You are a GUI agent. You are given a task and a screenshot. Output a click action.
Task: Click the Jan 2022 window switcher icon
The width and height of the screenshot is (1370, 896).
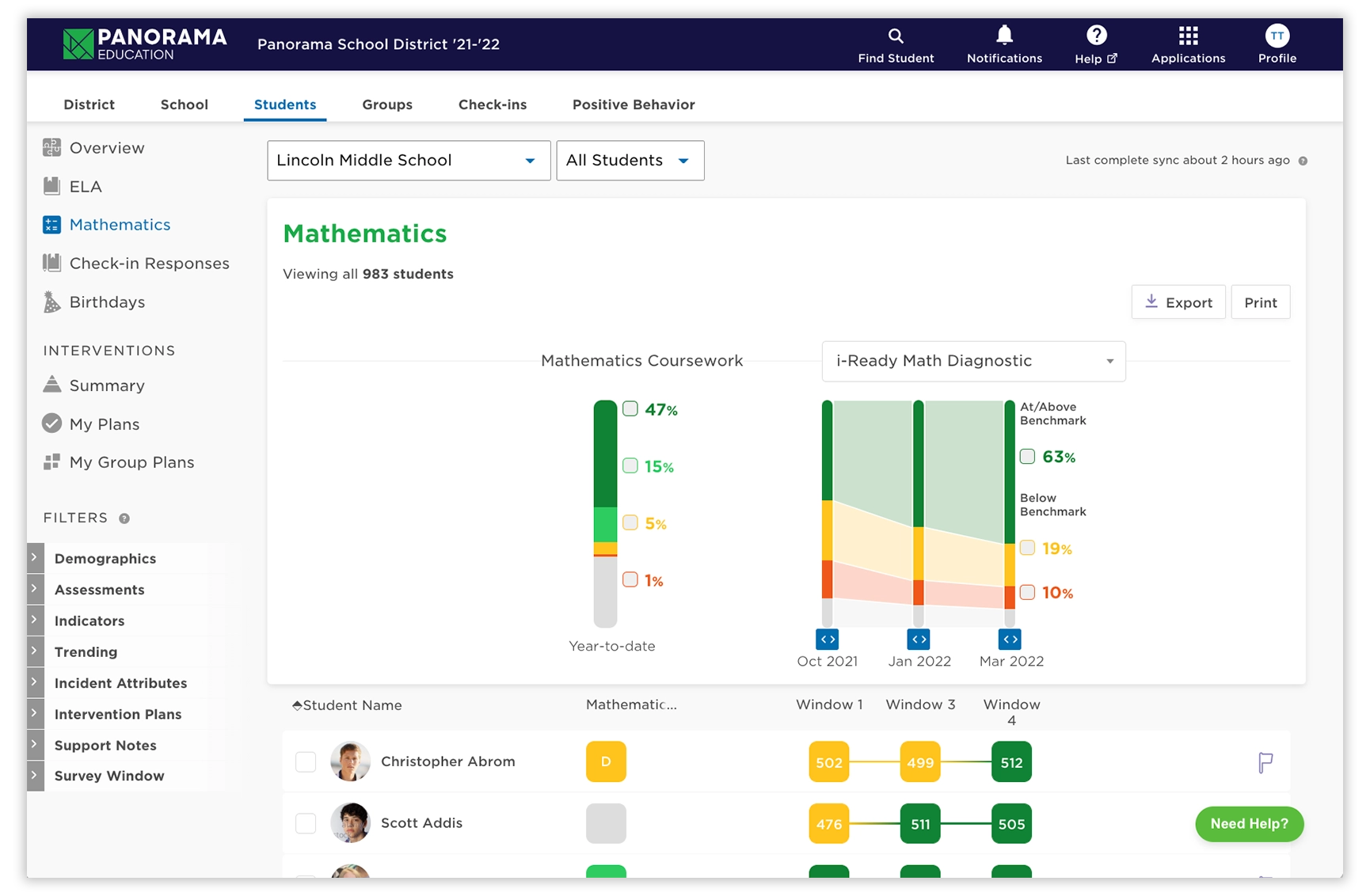point(919,639)
